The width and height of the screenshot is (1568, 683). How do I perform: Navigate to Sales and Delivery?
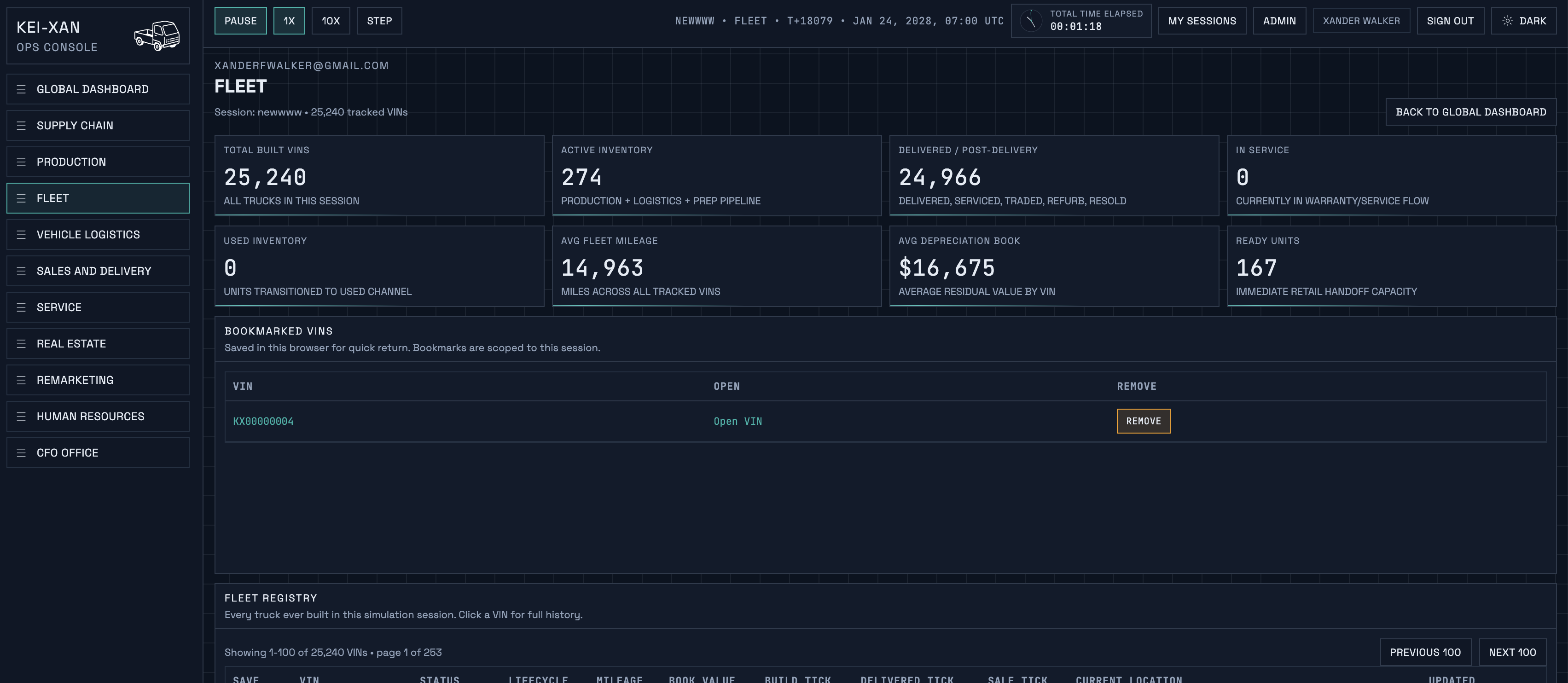pos(98,271)
